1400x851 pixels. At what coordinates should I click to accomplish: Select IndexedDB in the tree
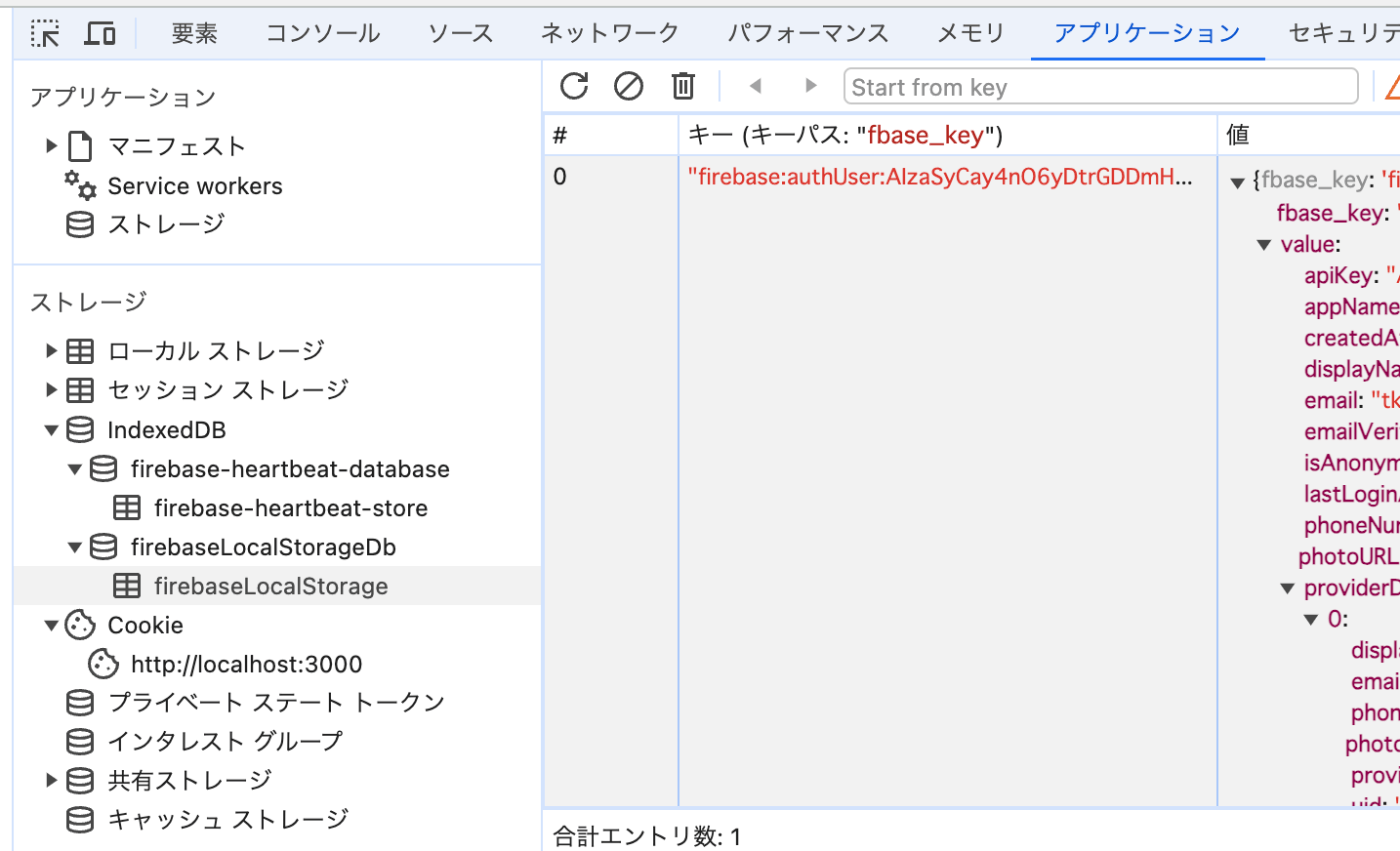click(167, 430)
